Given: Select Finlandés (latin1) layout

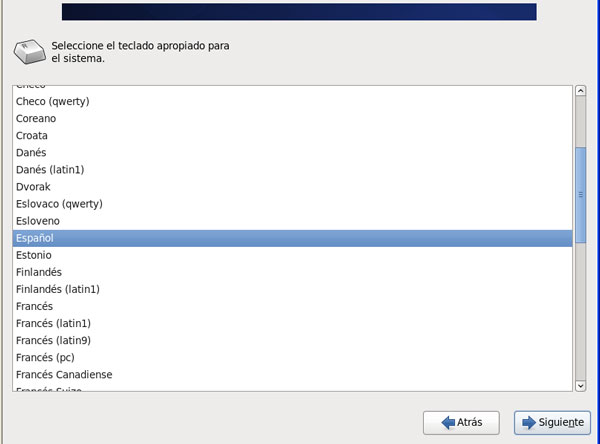Looking at the screenshot, I should (x=58, y=289).
